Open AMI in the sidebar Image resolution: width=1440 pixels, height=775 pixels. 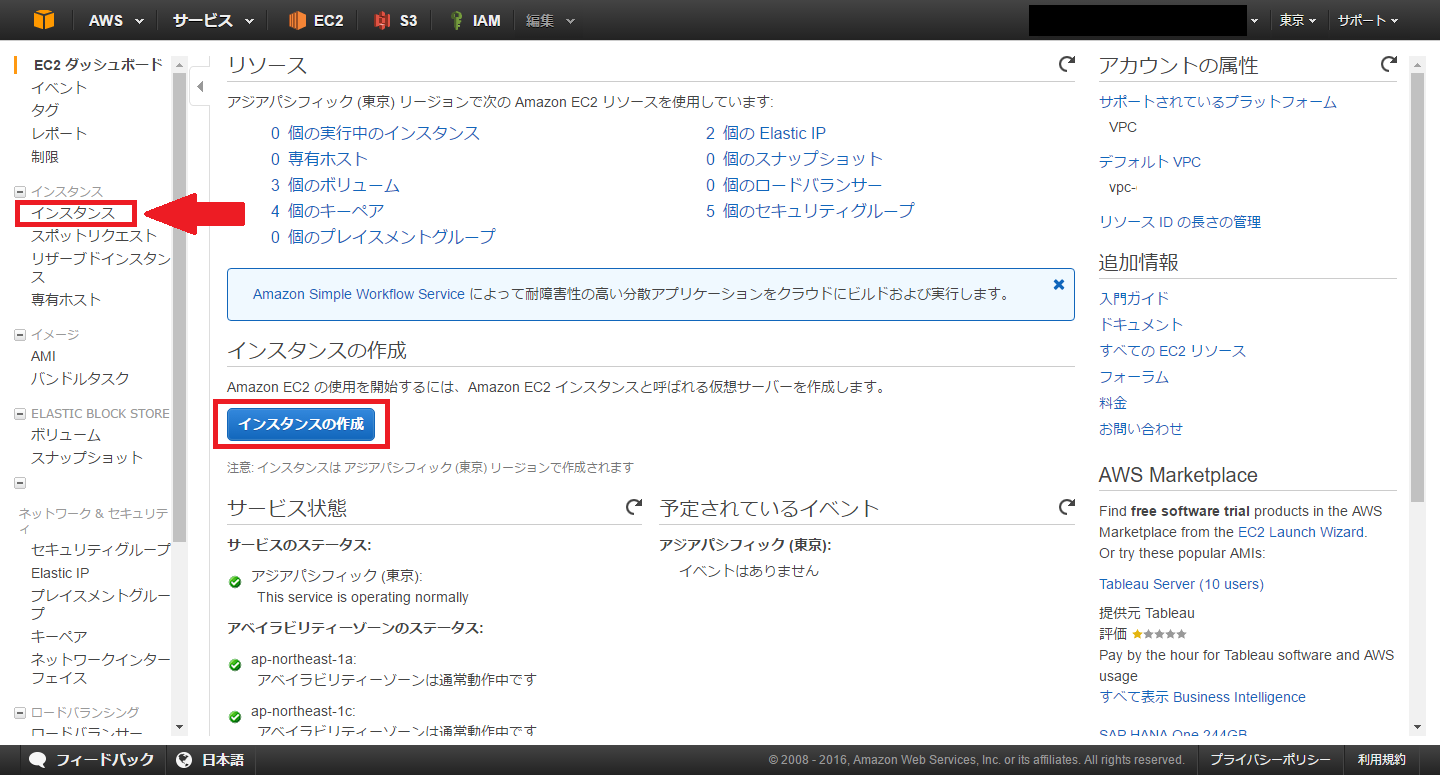(x=44, y=356)
